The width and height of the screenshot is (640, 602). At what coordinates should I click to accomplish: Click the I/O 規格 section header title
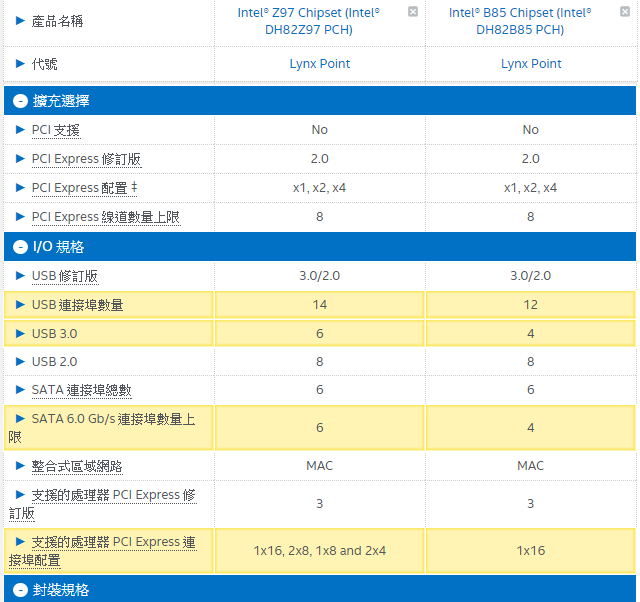coord(58,247)
